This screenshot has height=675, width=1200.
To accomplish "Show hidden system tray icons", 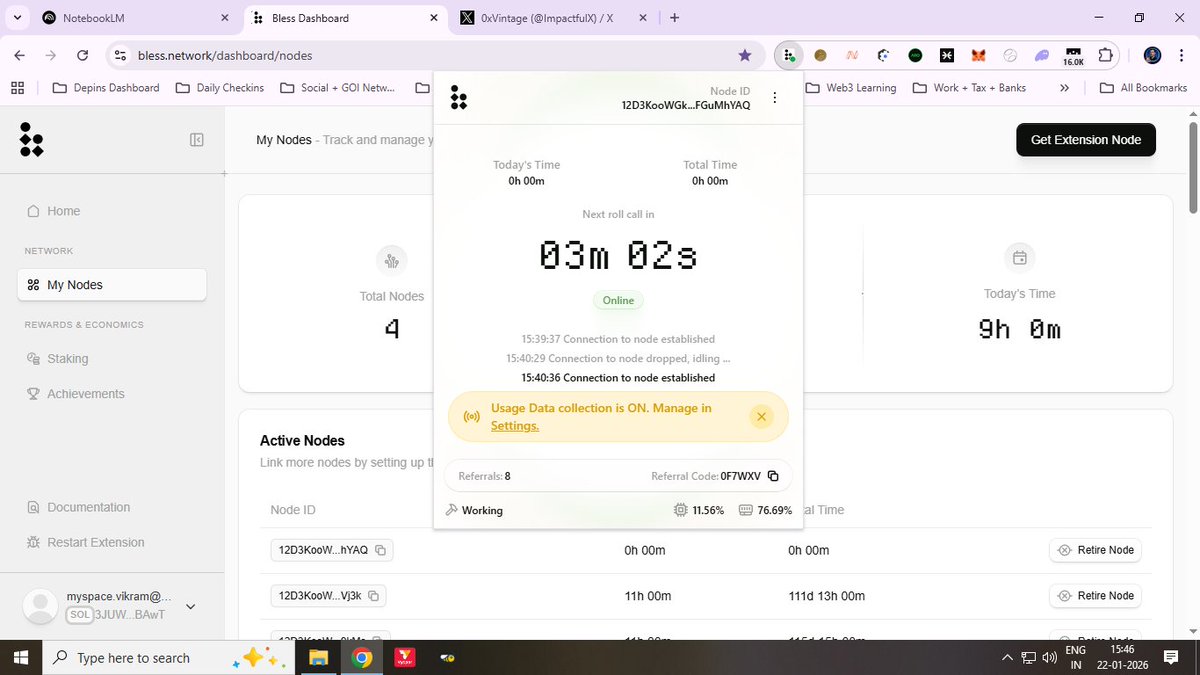I will click(x=1007, y=658).
